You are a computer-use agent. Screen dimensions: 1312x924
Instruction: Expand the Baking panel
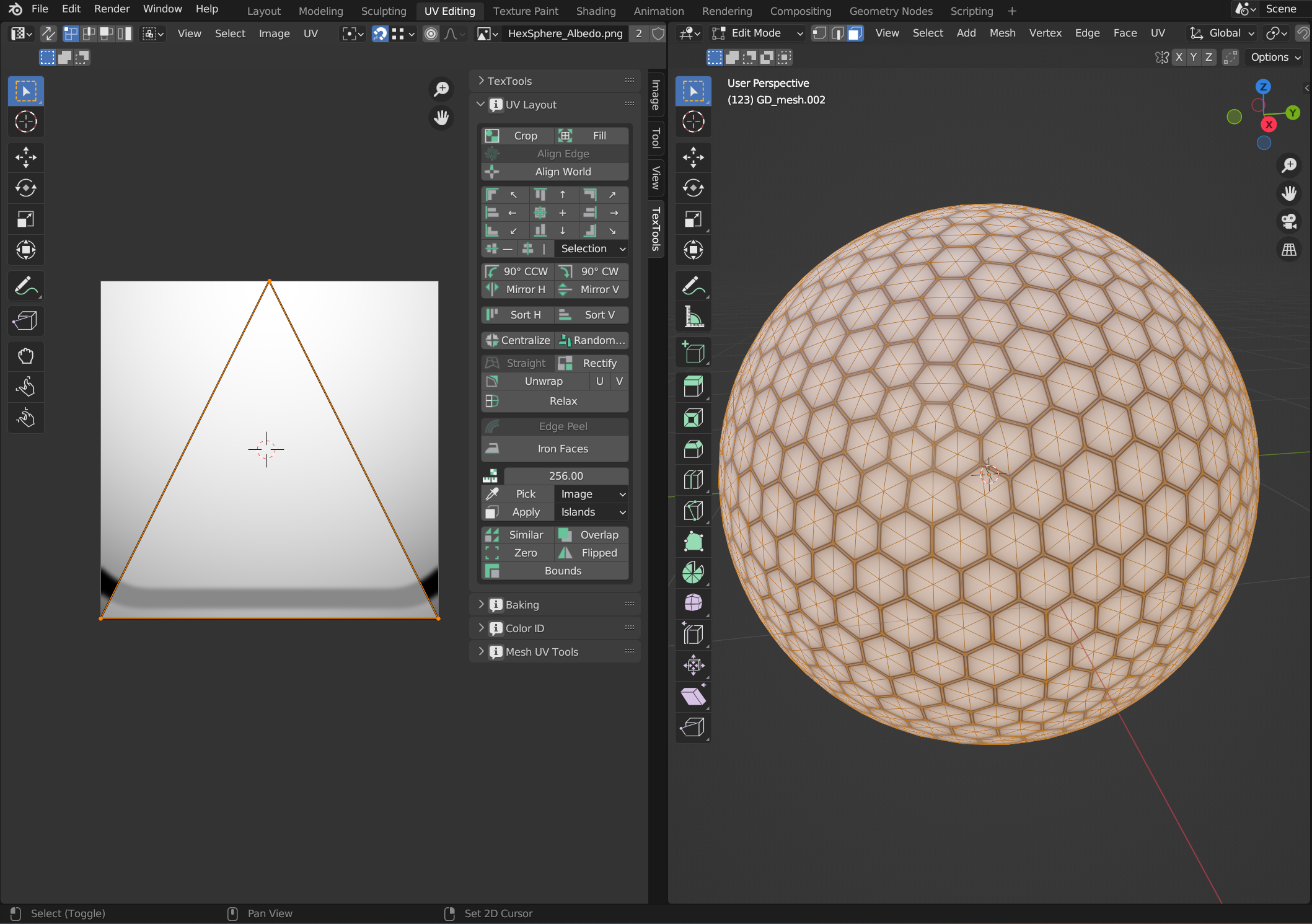(x=522, y=604)
